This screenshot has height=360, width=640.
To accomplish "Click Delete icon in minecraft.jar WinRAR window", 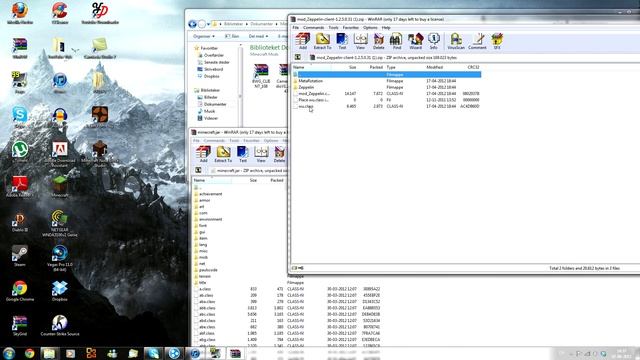I will pos(280,154).
